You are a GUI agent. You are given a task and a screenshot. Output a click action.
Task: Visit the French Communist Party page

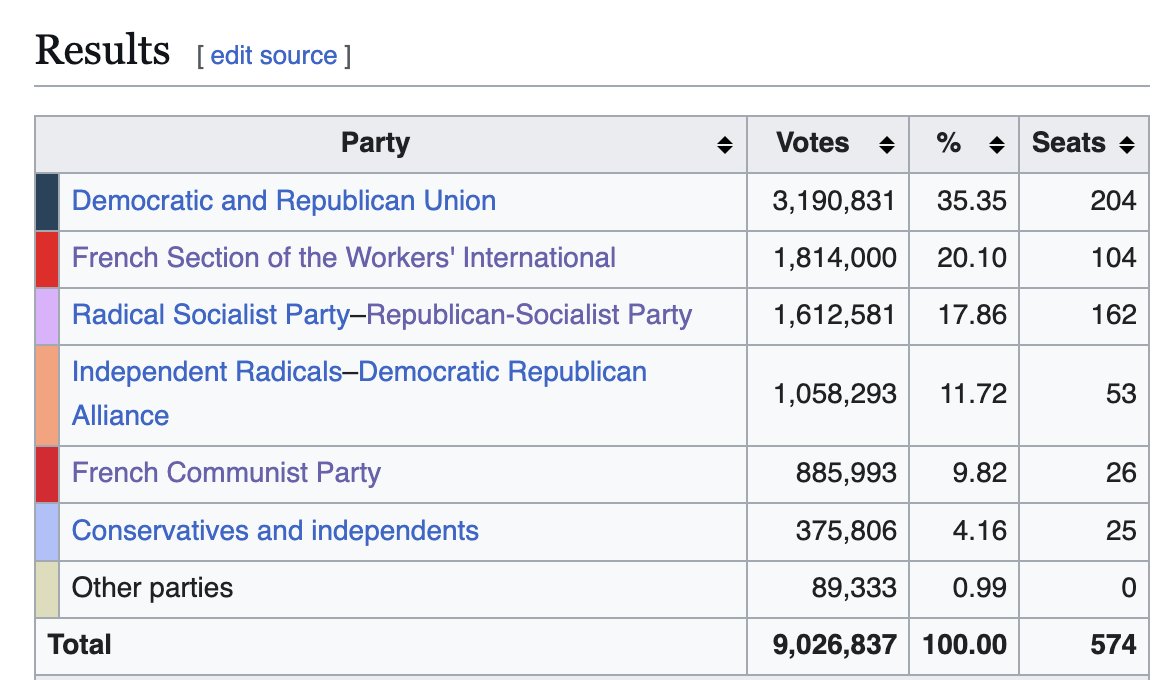[x=226, y=473]
